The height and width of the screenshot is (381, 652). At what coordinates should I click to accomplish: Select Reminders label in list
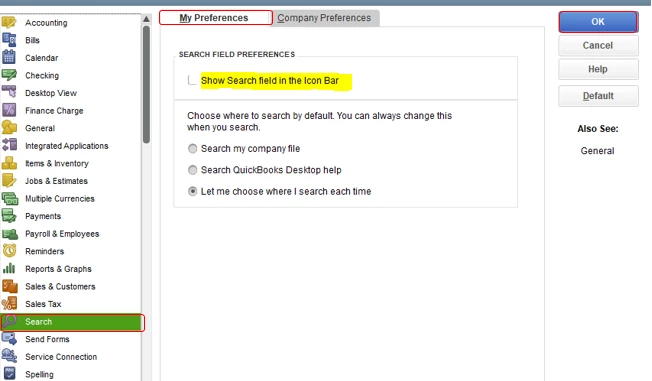[44, 251]
